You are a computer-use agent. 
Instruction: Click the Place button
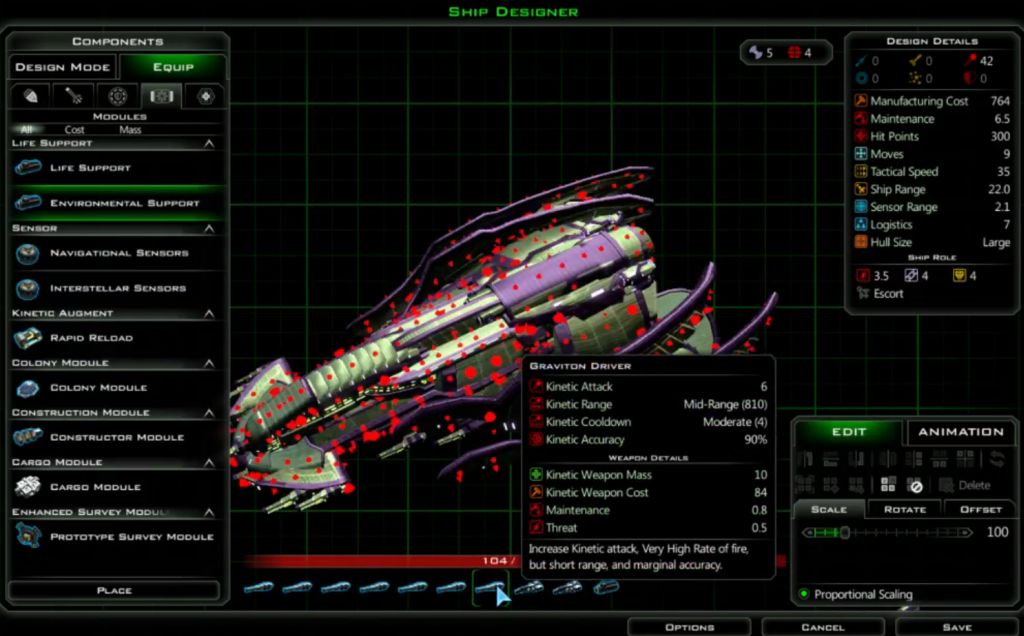click(114, 590)
